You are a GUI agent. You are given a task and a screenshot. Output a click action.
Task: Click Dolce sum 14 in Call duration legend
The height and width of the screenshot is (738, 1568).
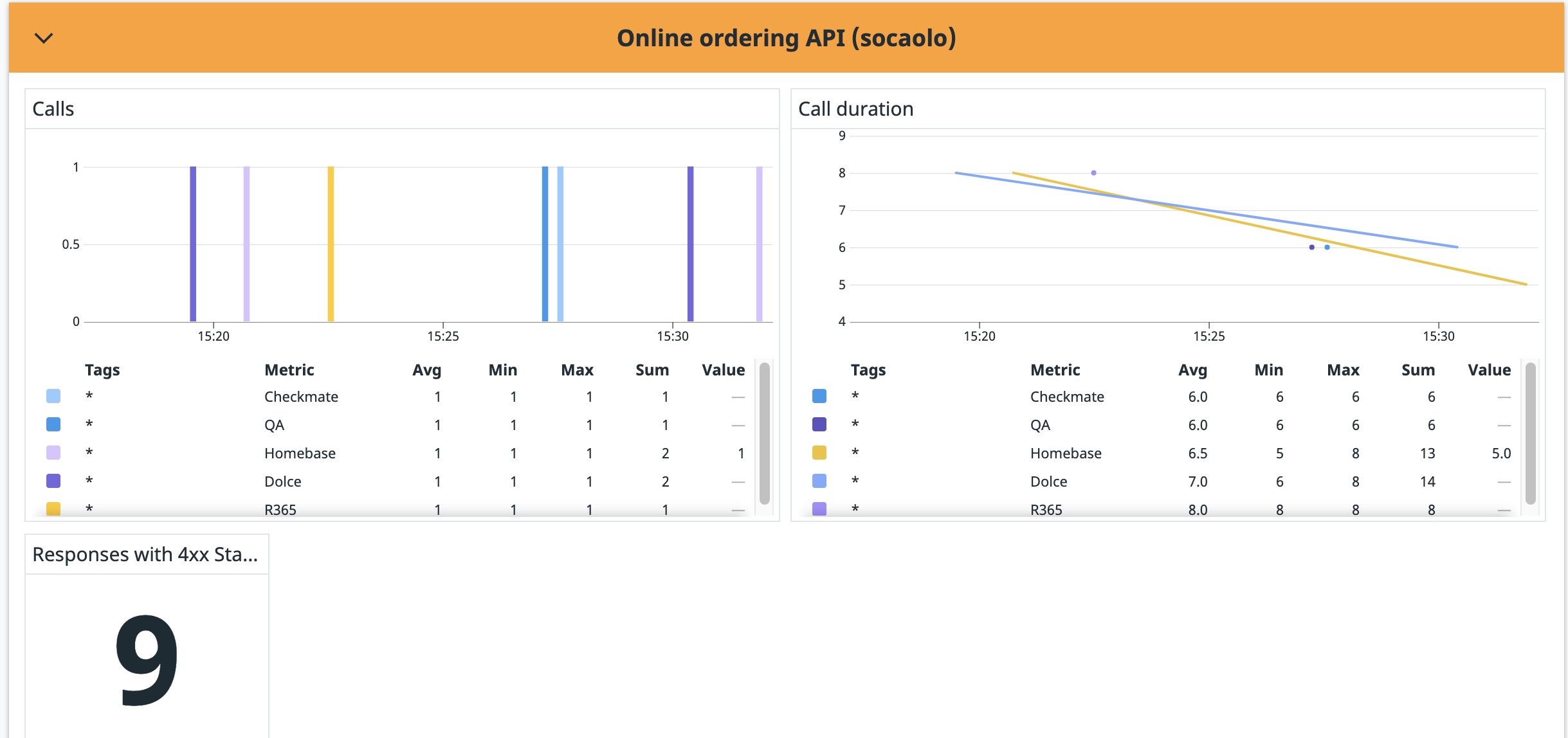pos(1428,482)
